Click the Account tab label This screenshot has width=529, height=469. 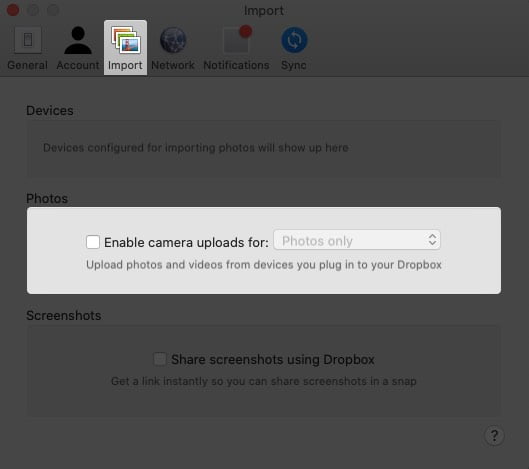[78, 65]
